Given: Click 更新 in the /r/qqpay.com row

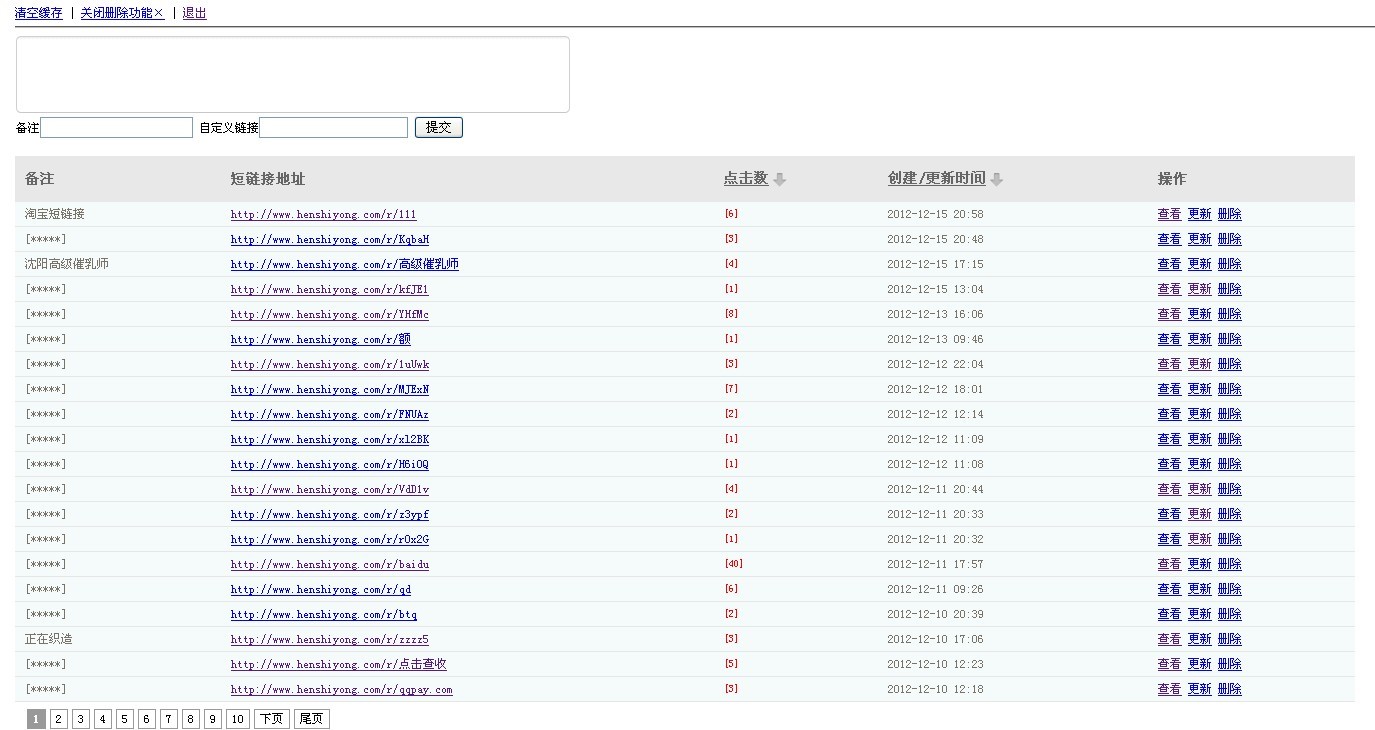Looking at the screenshot, I should pos(1199,689).
